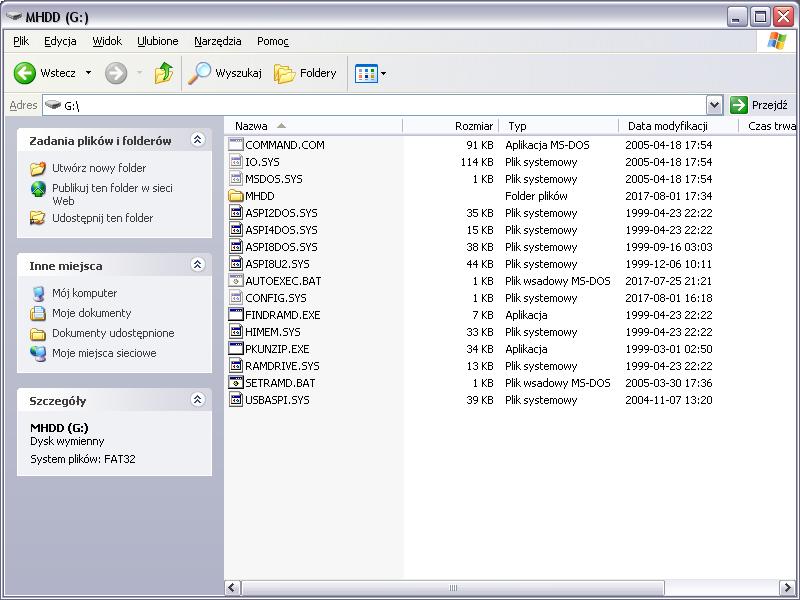
Task: Sort by the Typ column header
Action: coord(559,126)
